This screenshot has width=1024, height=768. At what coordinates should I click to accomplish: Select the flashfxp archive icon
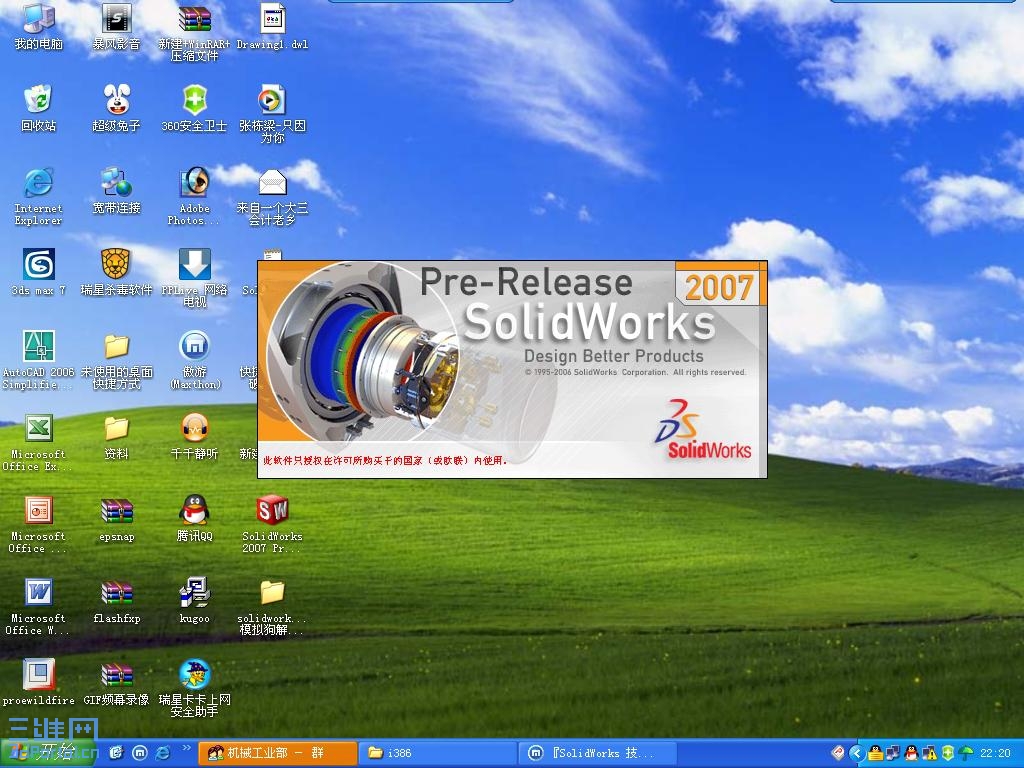pos(116,601)
